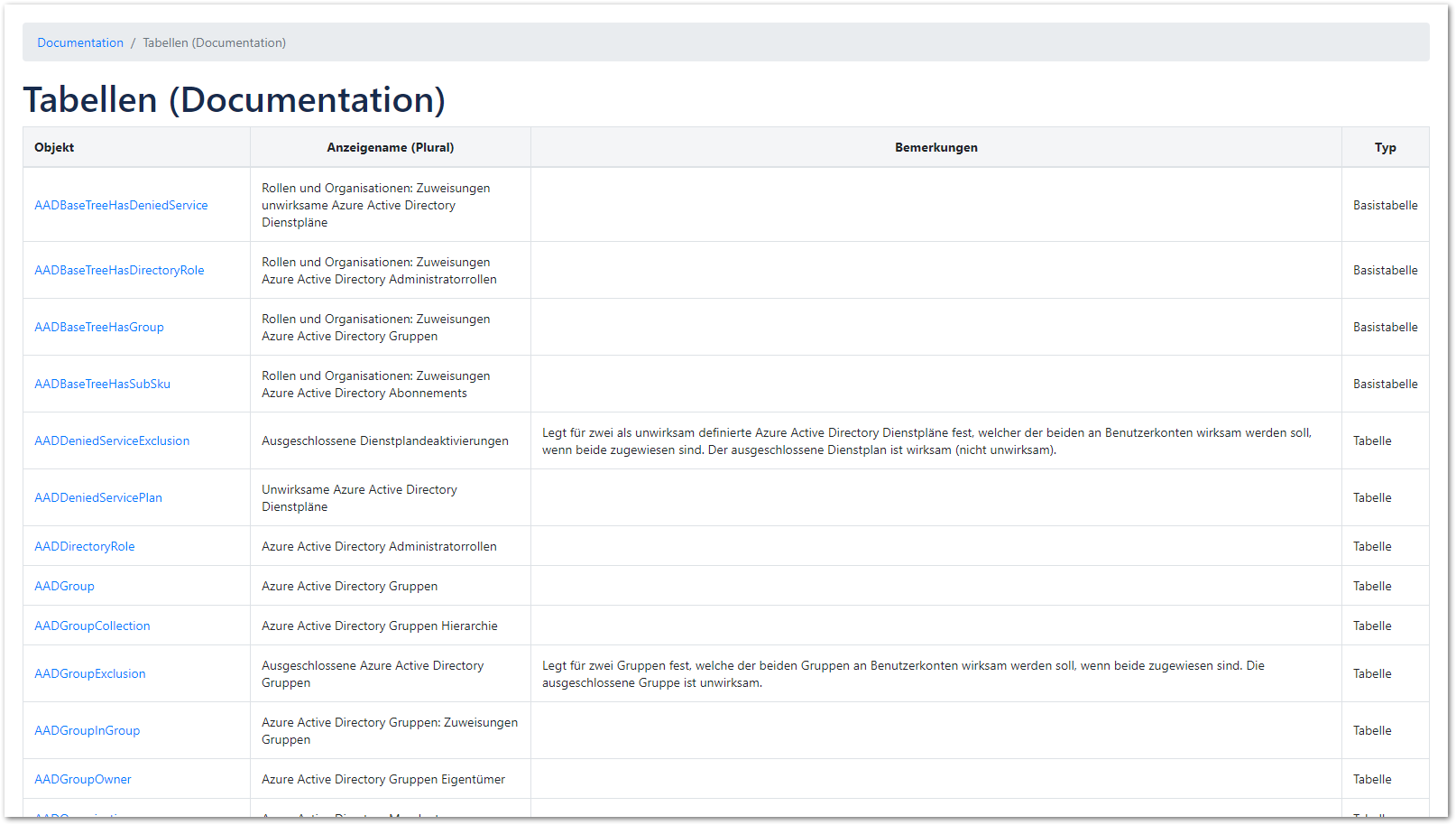The image size is (1456, 825).
Task: Open the AADBaseTreeHasSubSku link
Action: 102,384
